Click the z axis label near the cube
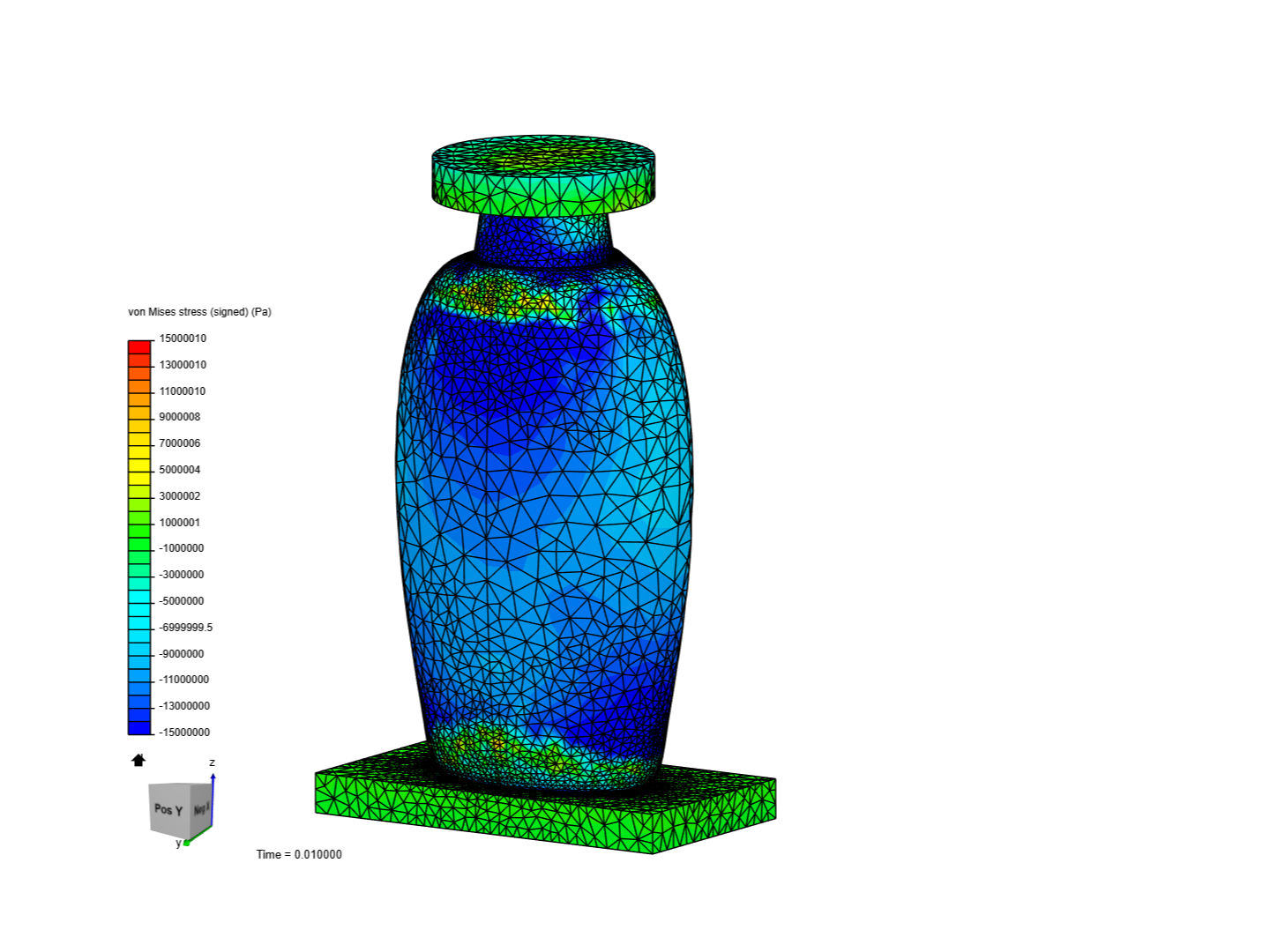The image size is (1270, 952). pyautogui.click(x=212, y=762)
